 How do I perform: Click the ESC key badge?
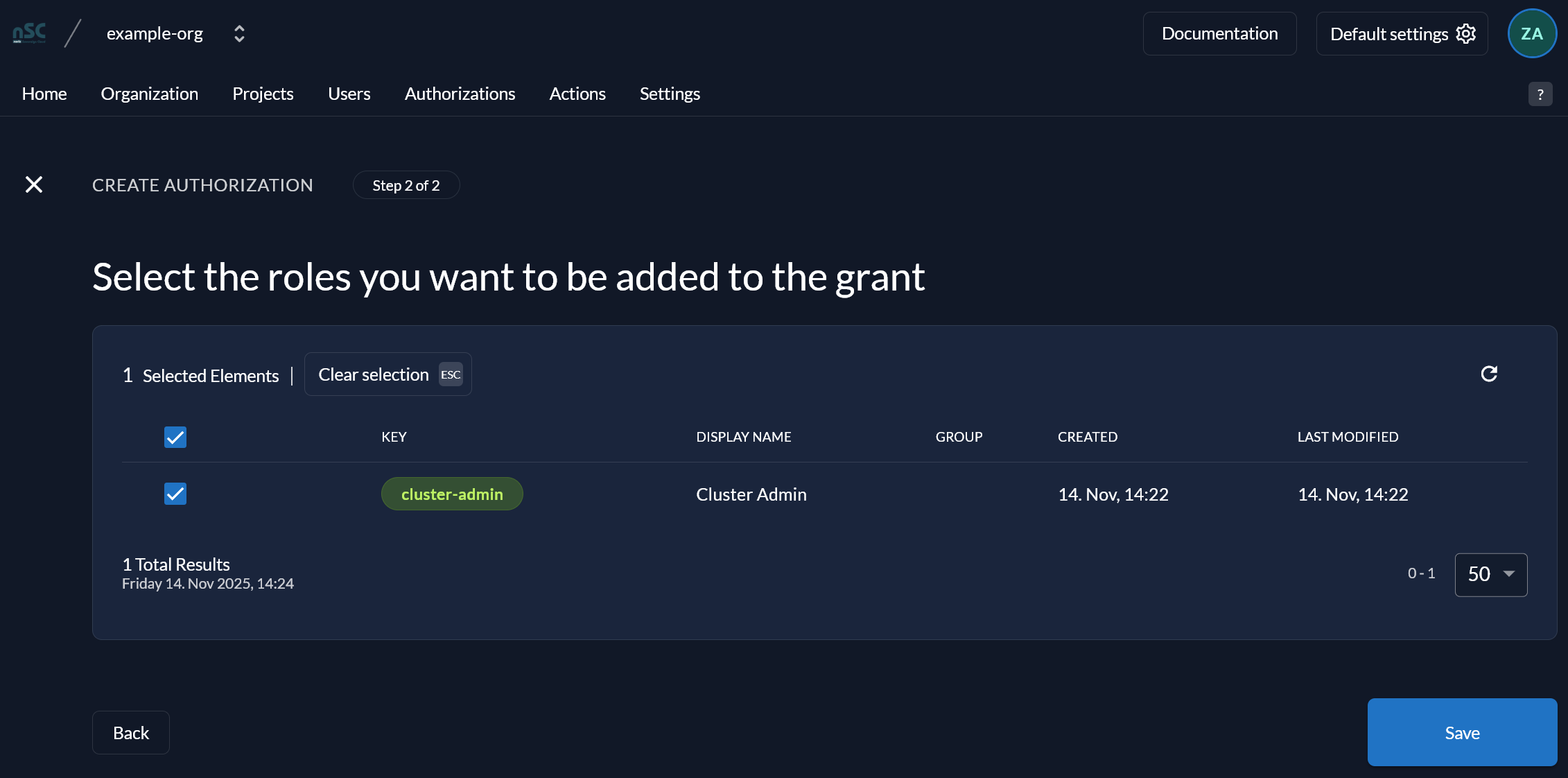[451, 374]
